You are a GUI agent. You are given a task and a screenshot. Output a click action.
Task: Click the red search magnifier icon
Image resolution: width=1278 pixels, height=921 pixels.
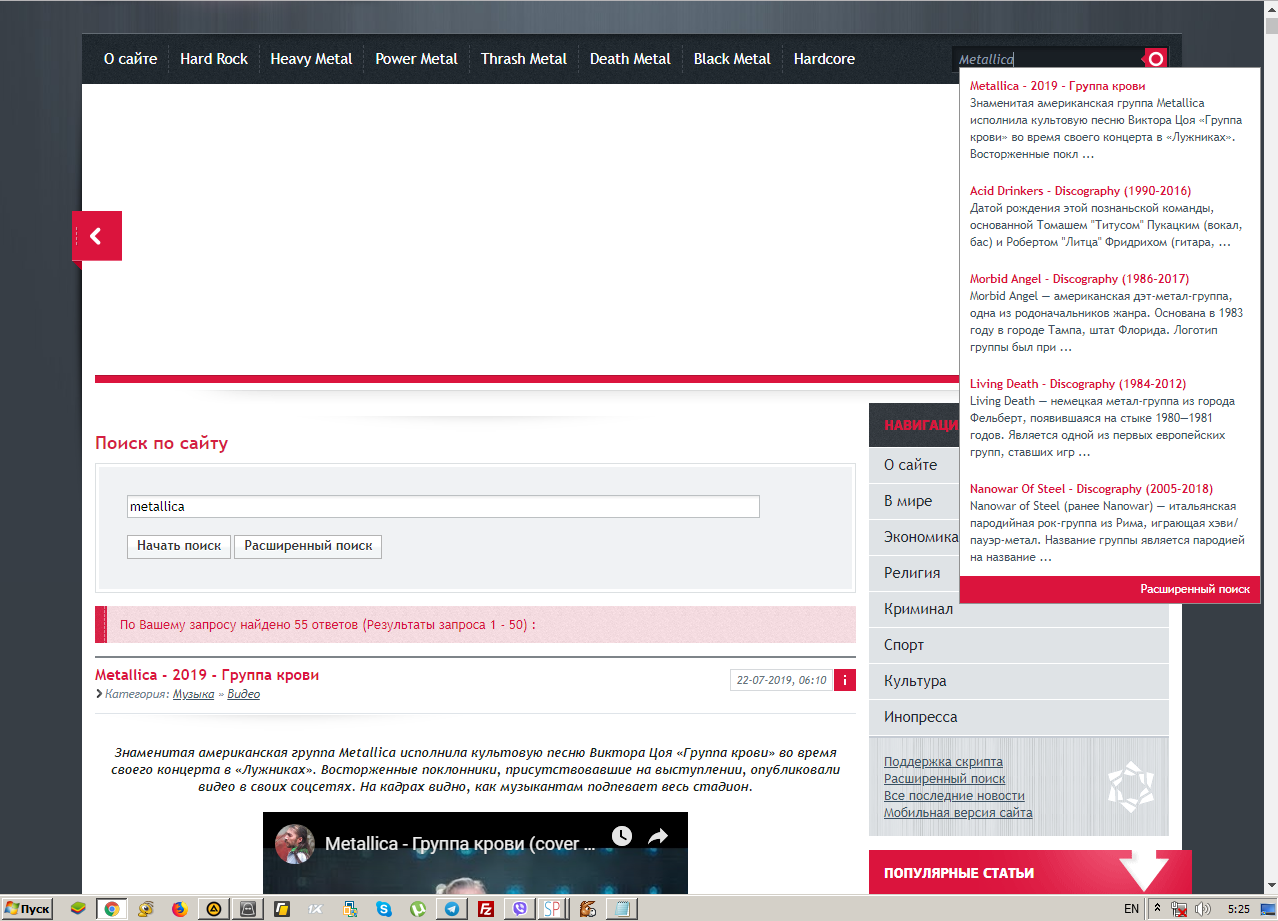pos(1155,59)
